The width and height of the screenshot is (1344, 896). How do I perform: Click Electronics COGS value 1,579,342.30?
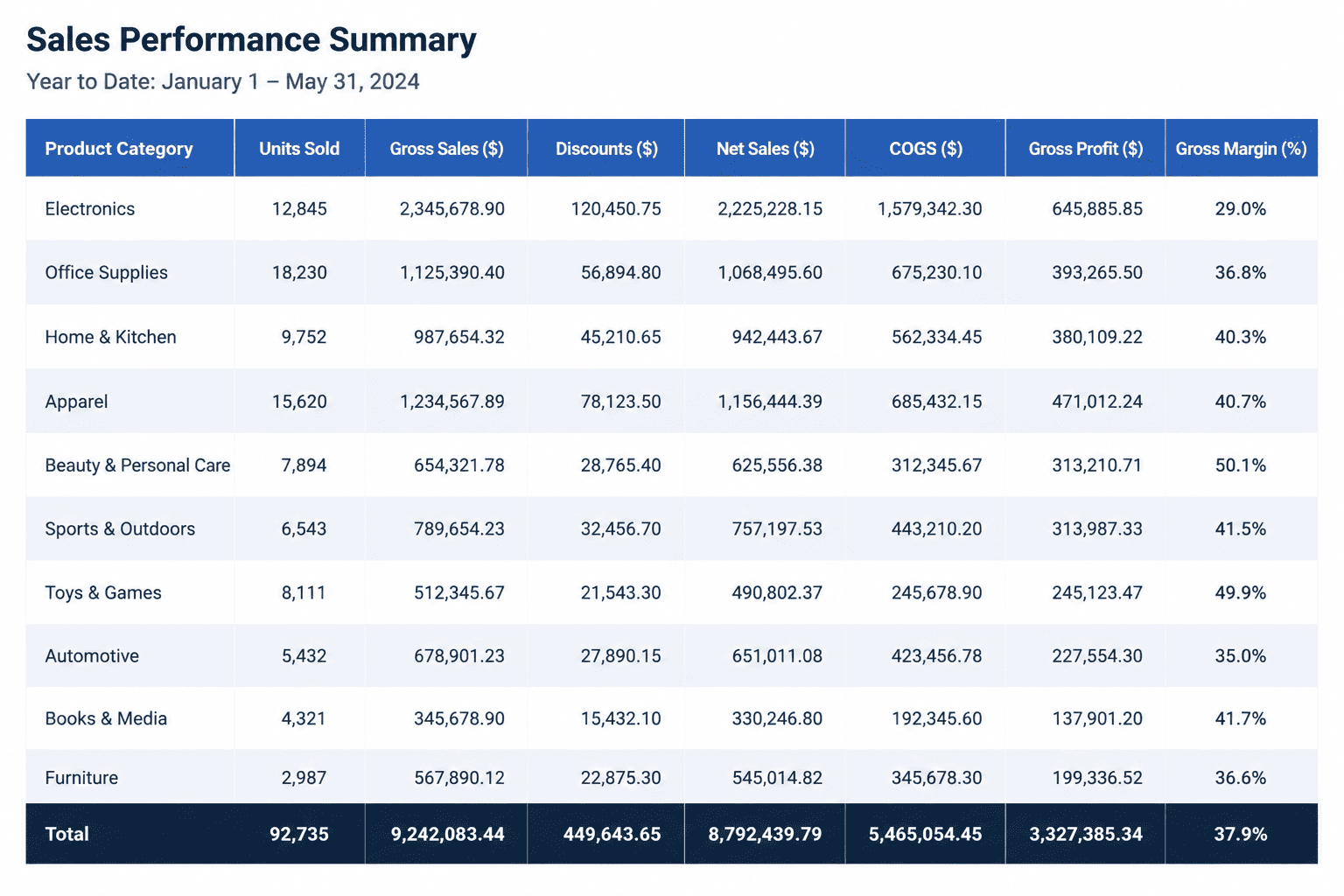click(930, 209)
